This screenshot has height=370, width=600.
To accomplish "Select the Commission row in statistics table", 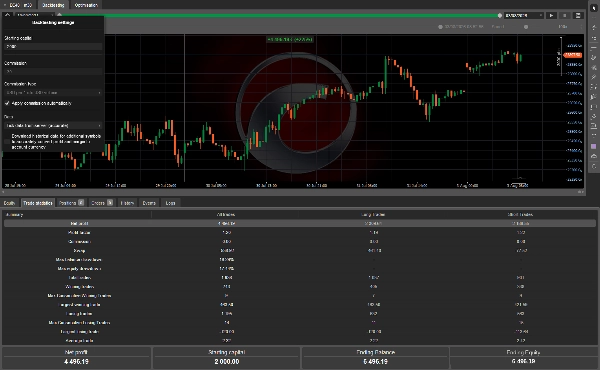I will tap(300, 241).
